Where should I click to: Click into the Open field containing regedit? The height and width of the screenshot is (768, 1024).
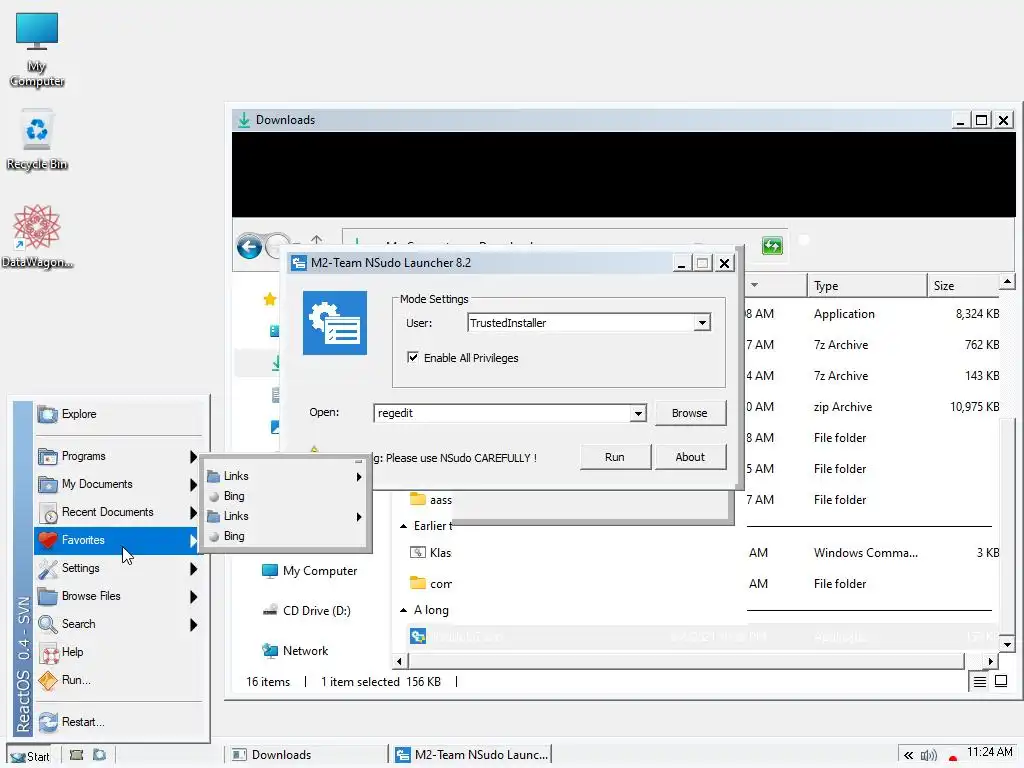502,413
